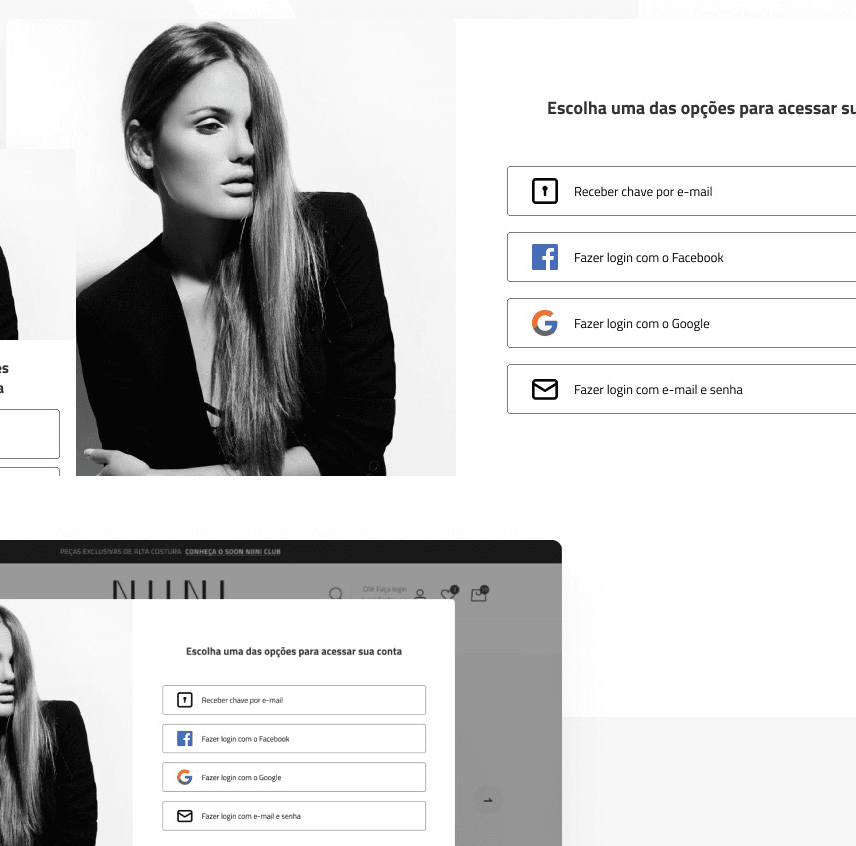Screen dimensions: 856x846
Task: Select 'Fazer login com o Google' in the small modal
Action: pos(294,777)
